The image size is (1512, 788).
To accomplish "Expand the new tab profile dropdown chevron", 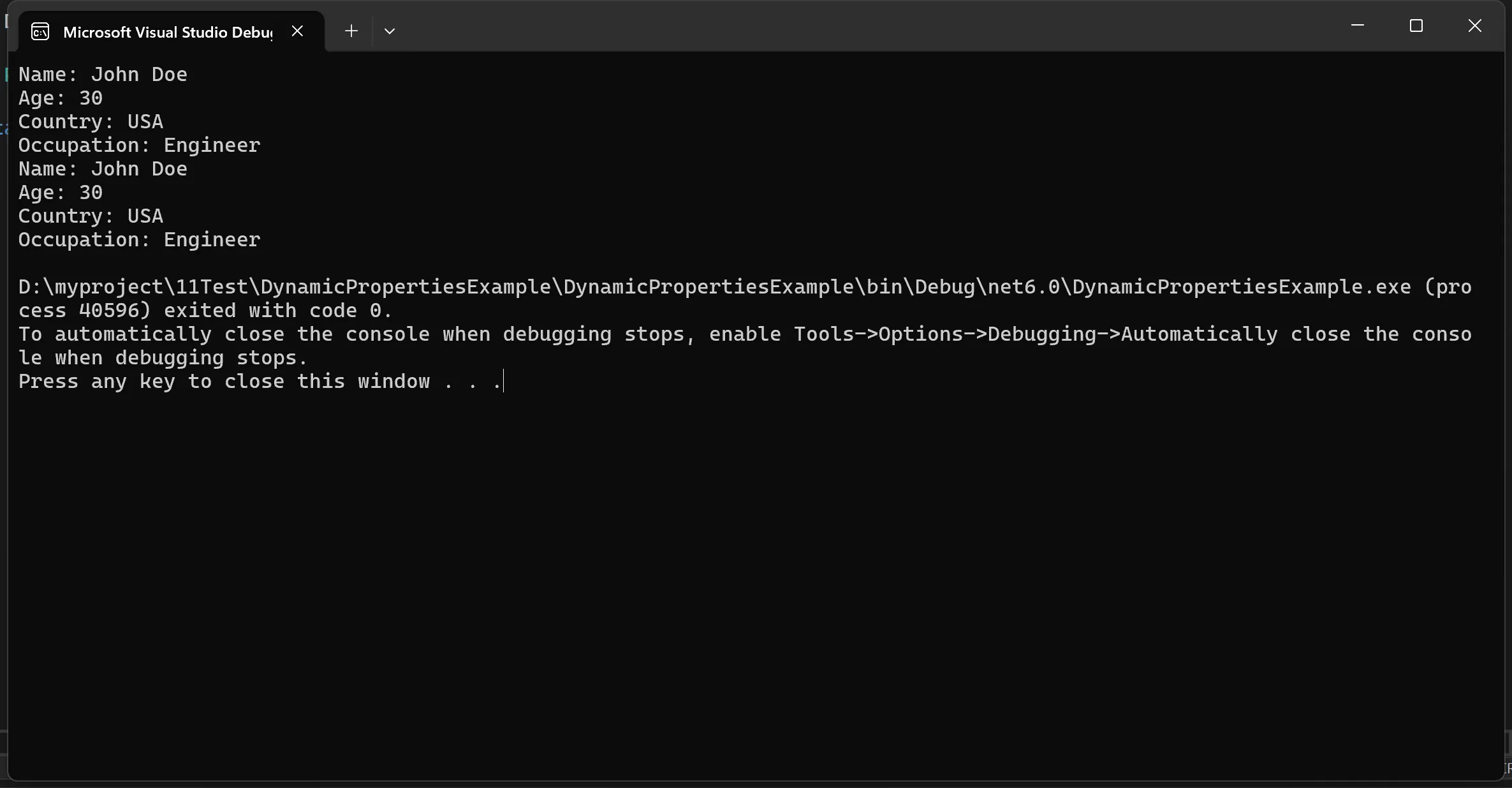I will [390, 31].
